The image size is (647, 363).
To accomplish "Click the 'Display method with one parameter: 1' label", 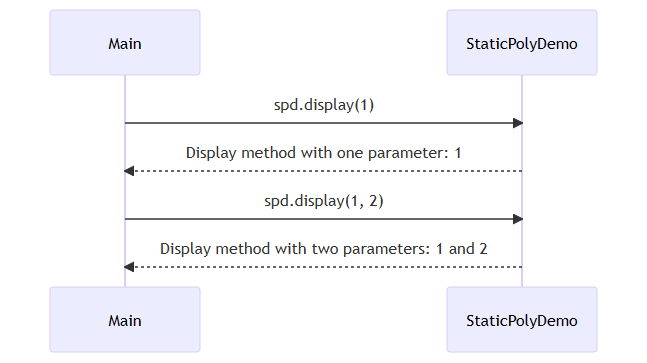I will tap(324, 153).
